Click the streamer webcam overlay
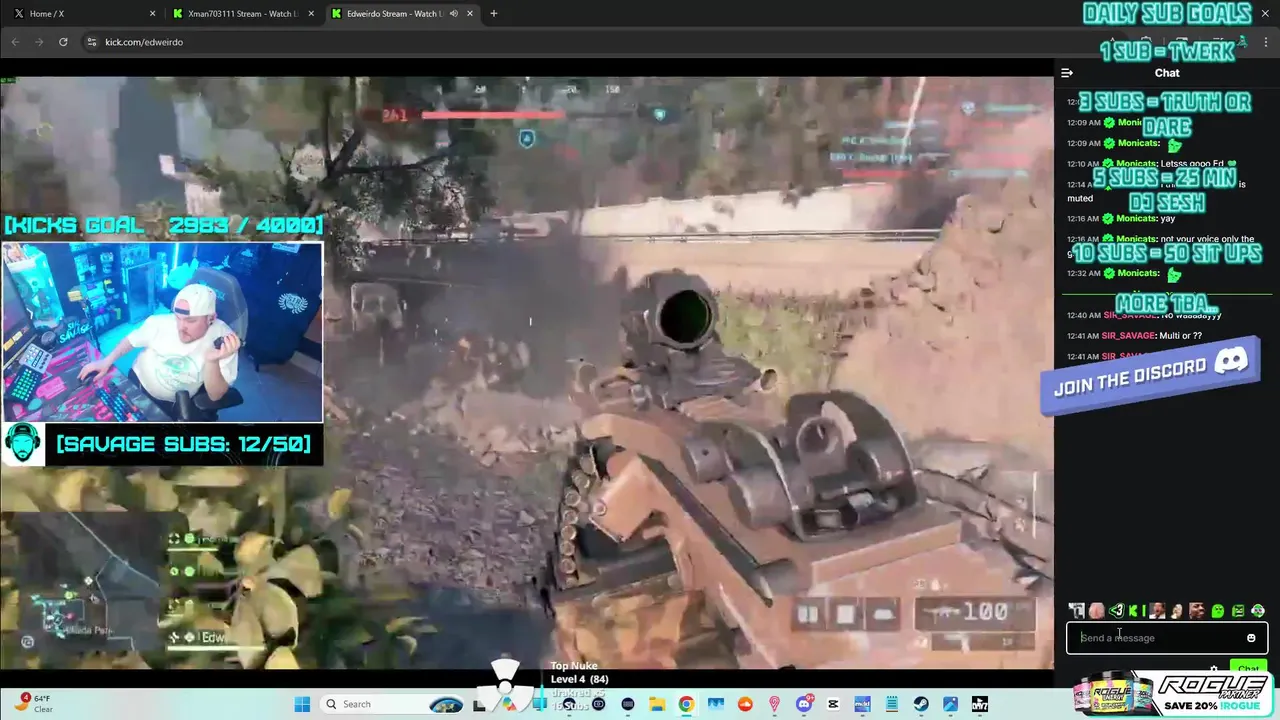 (162, 332)
